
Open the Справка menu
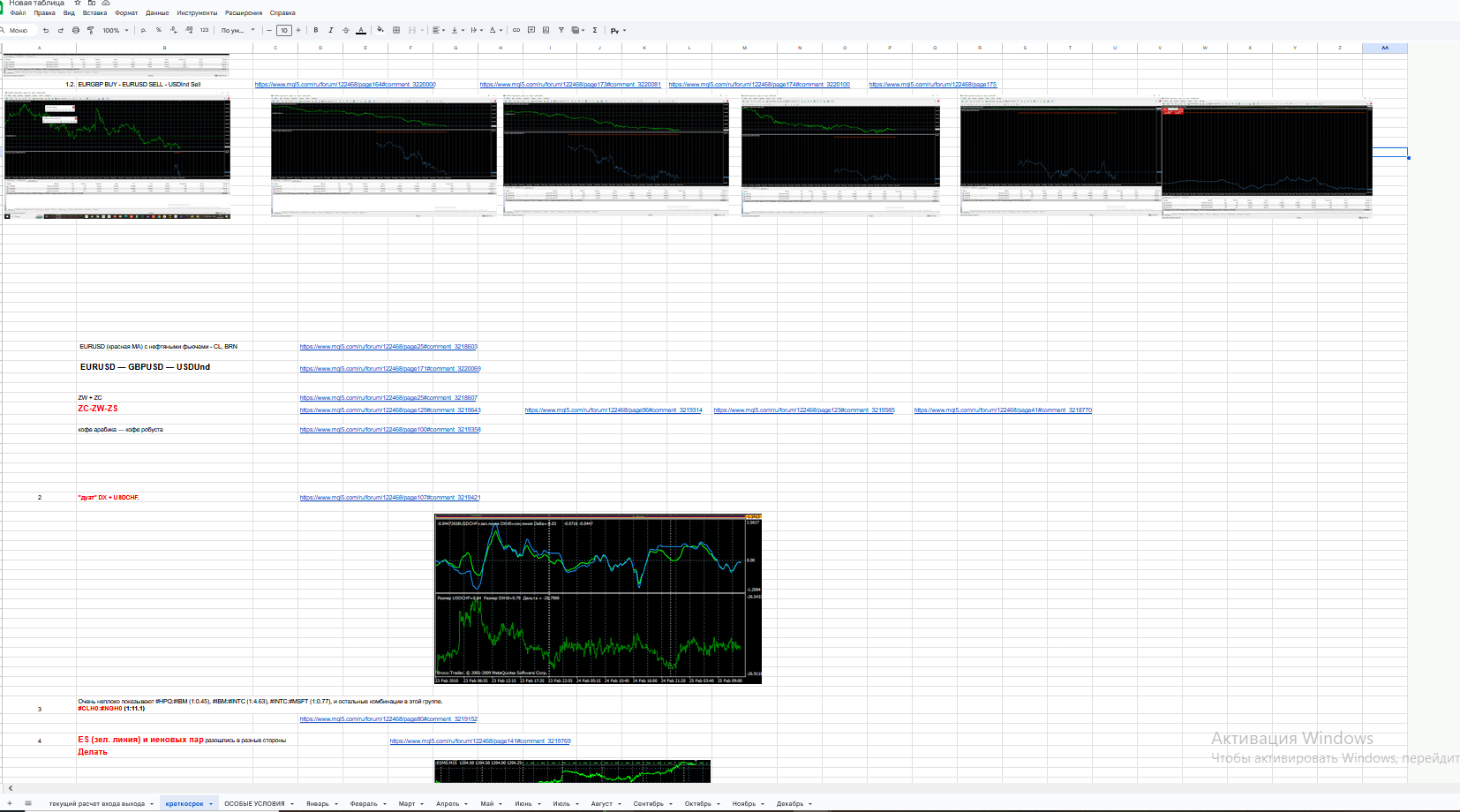282,13
